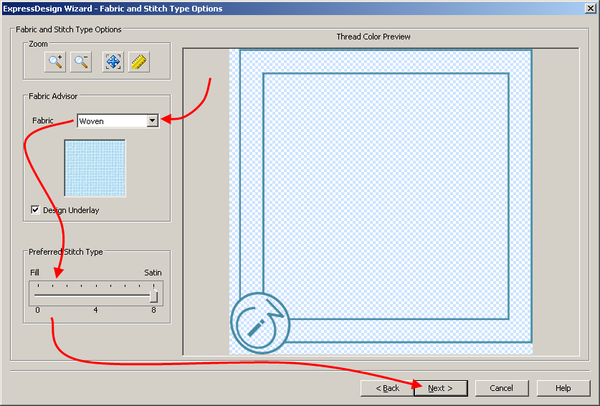Click the '4' slider scale value

pyautogui.click(x=96, y=310)
